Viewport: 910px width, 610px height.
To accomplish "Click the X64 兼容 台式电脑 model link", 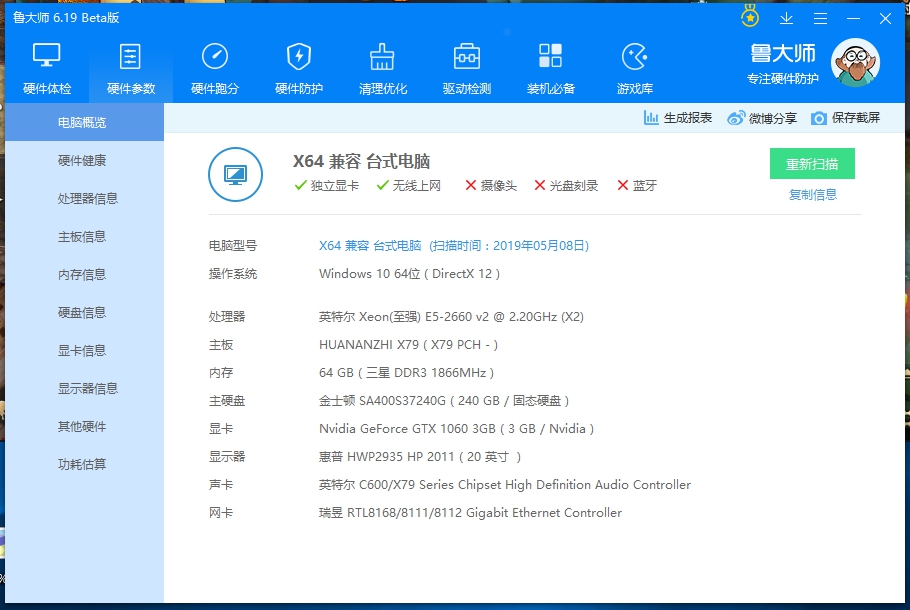I will pos(370,245).
